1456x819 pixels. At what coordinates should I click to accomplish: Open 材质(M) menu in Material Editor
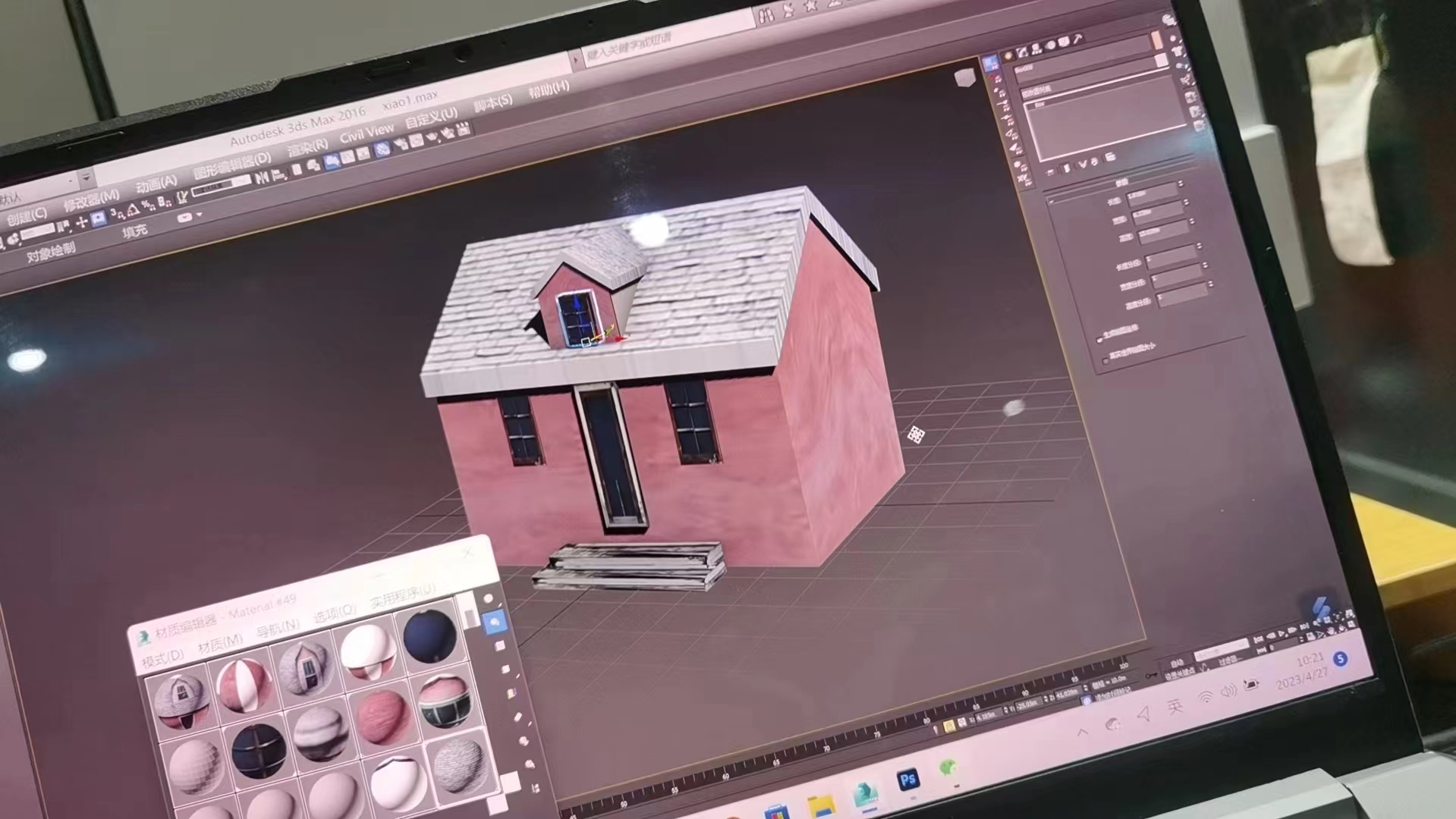pyautogui.click(x=221, y=644)
